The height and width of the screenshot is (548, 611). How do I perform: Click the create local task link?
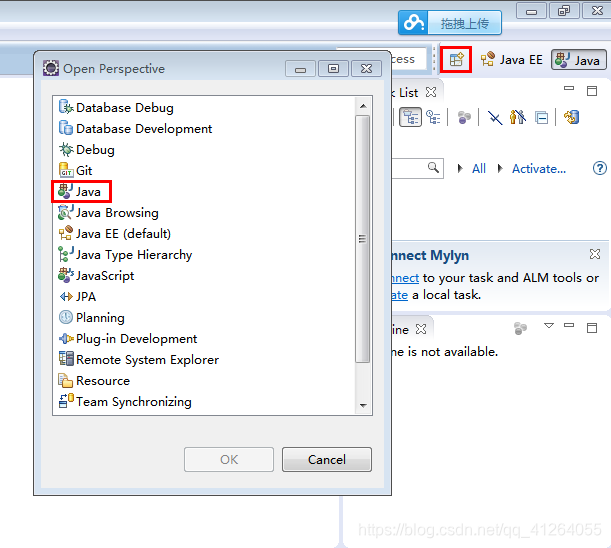pyautogui.click(x=399, y=295)
